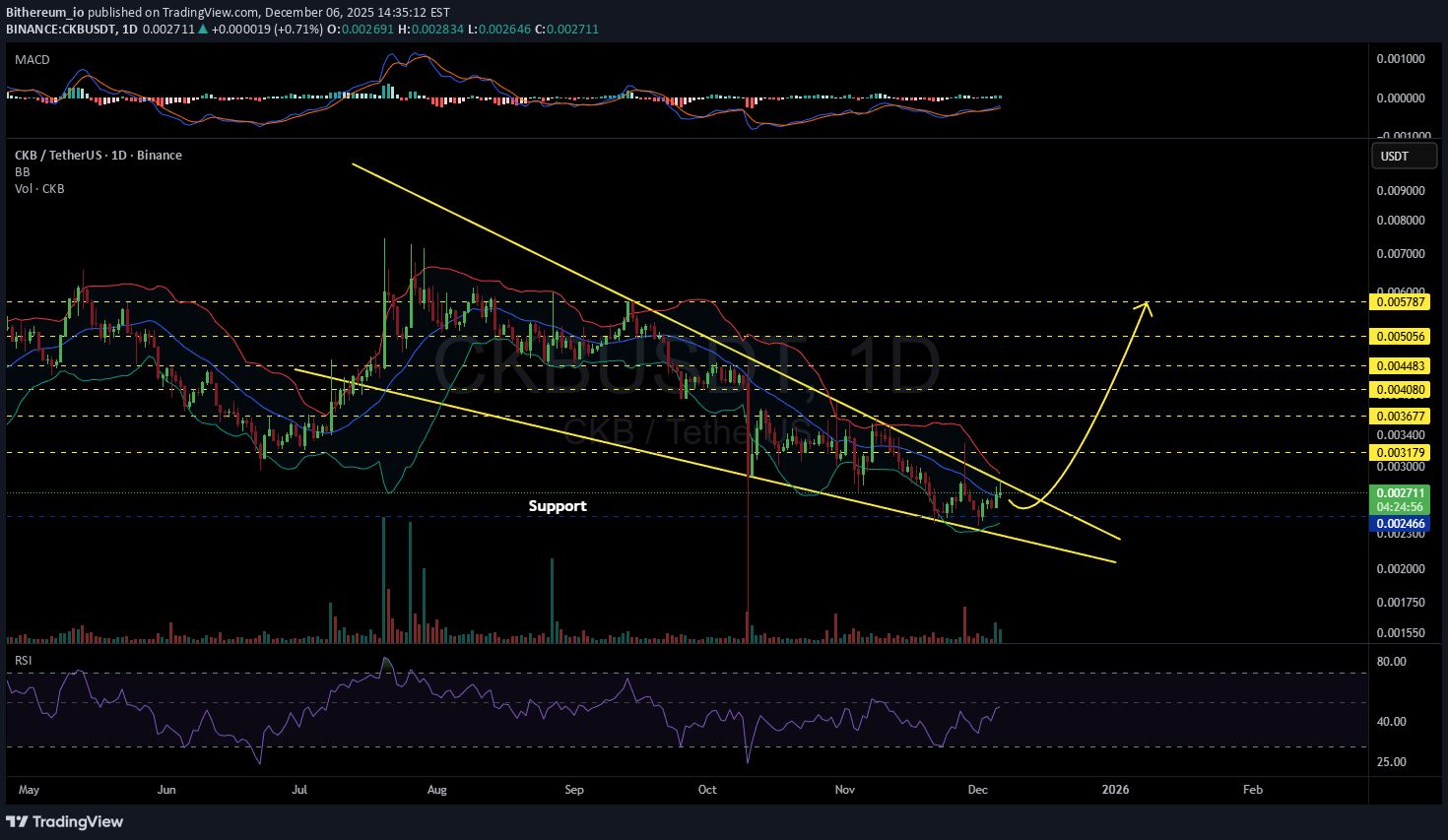
Task: Expand the MACD indicator legend
Action: 33,60
